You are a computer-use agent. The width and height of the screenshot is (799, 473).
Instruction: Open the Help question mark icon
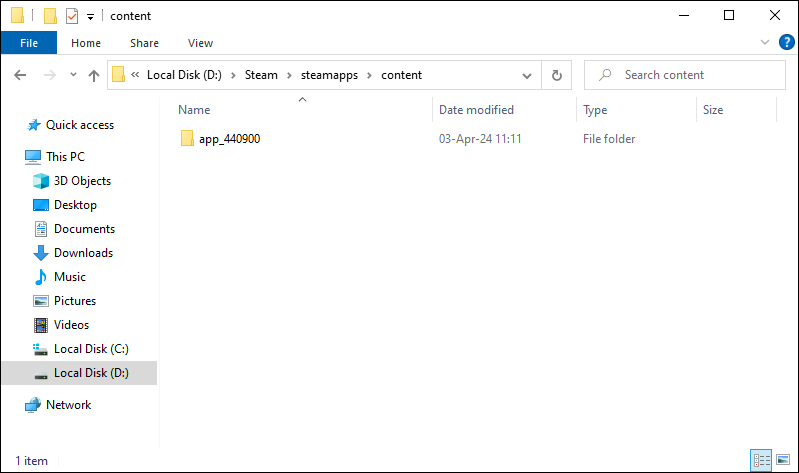coord(786,42)
